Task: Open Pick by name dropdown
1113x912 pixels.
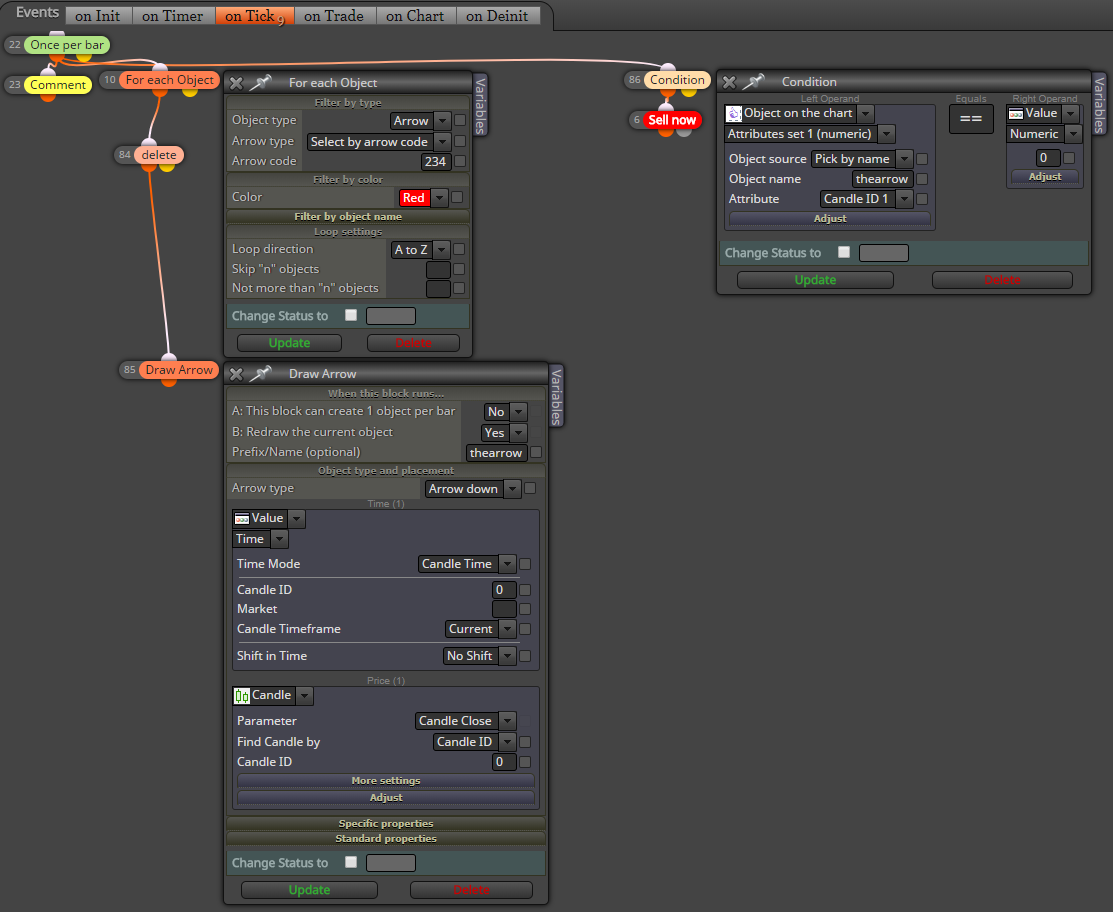Action: (862, 159)
